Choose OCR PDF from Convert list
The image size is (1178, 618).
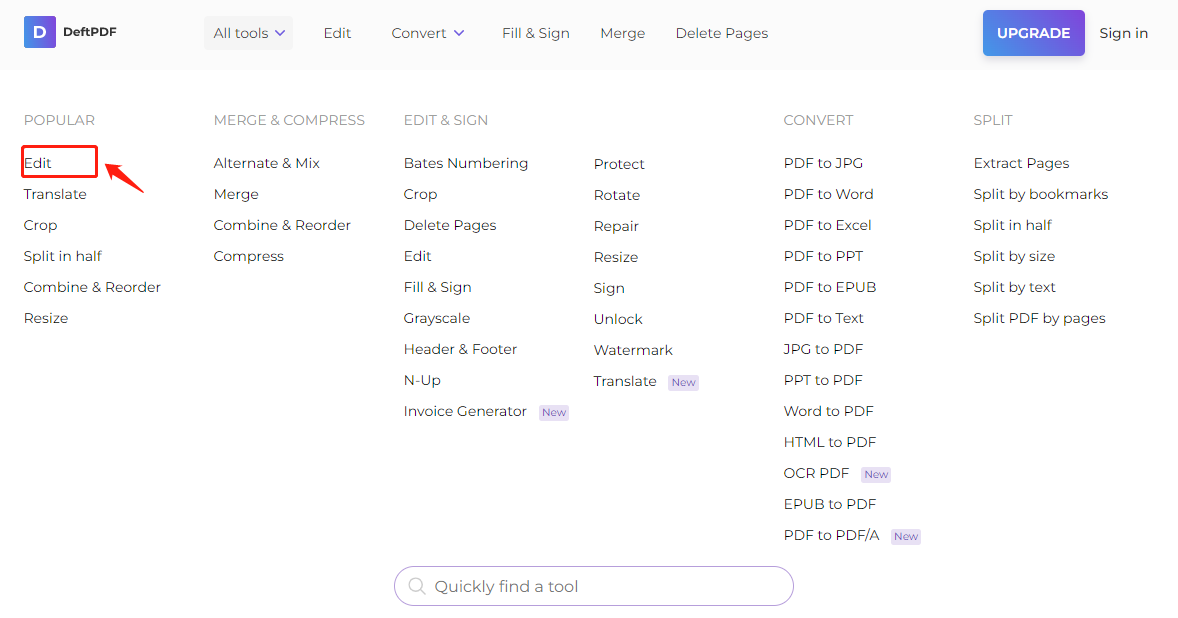click(814, 472)
